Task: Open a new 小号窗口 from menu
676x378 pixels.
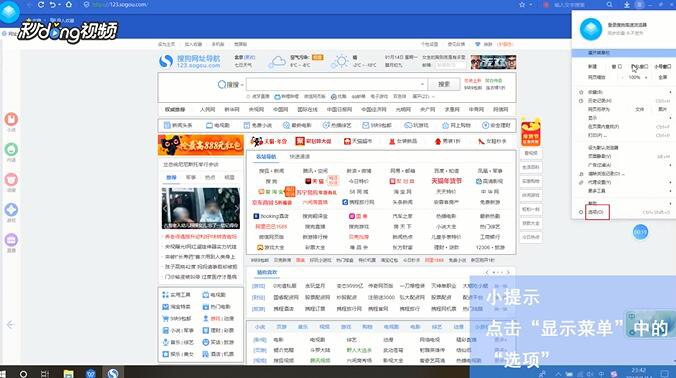Action: pyautogui.click(x=663, y=67)
